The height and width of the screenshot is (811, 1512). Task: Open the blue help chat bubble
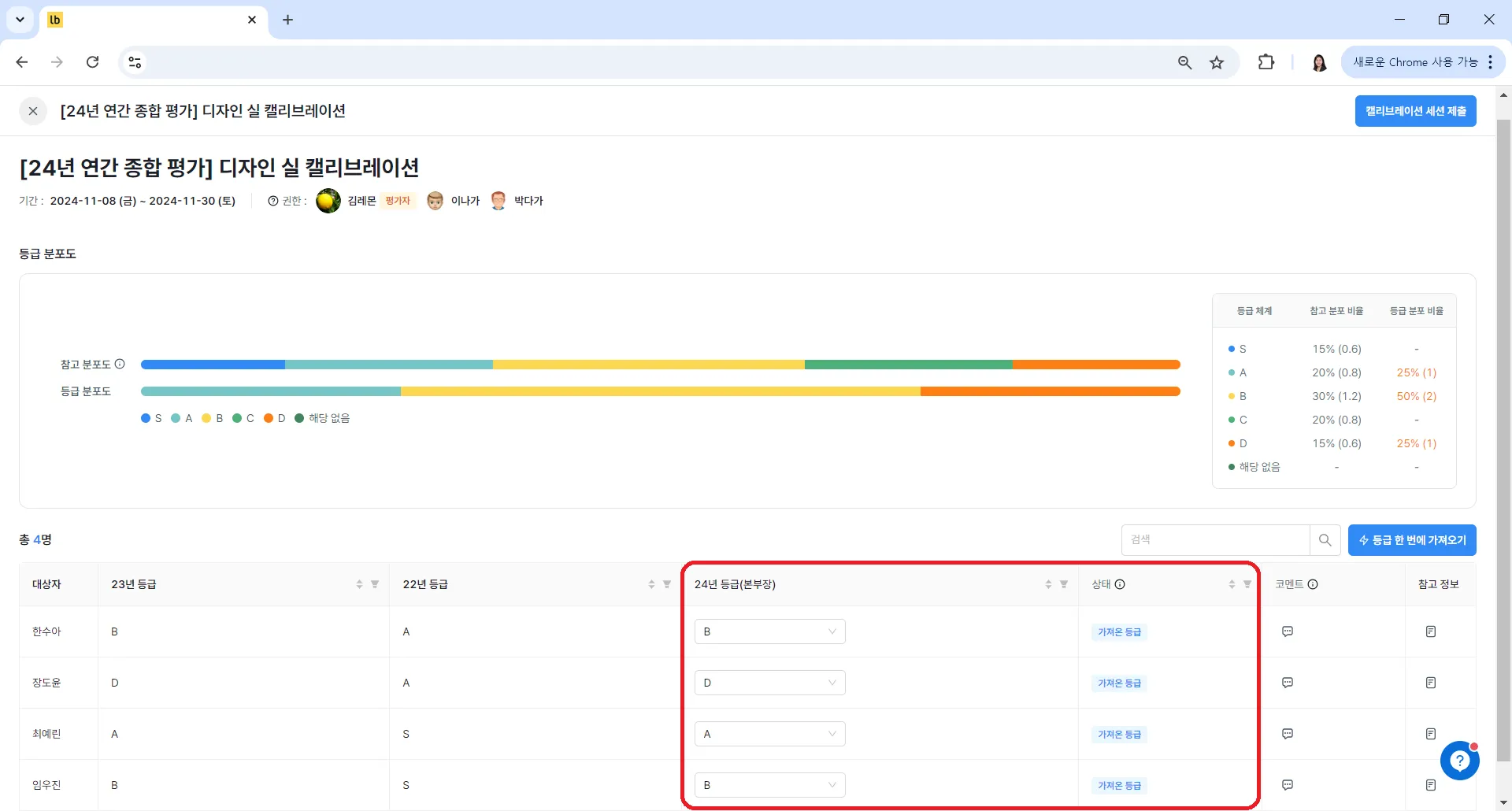tap(1460, 761)
